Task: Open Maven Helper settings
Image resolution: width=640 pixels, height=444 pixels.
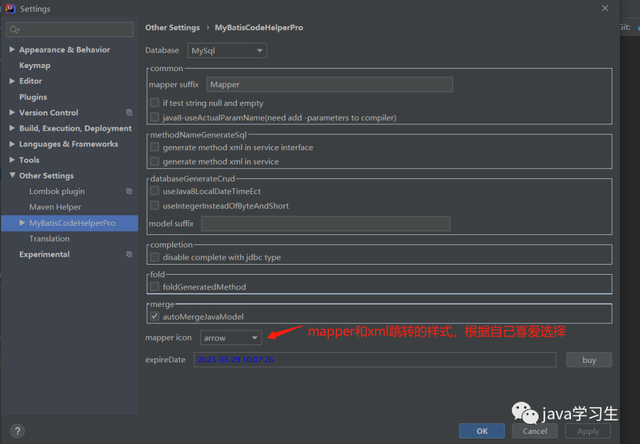Action: [55, 207]
